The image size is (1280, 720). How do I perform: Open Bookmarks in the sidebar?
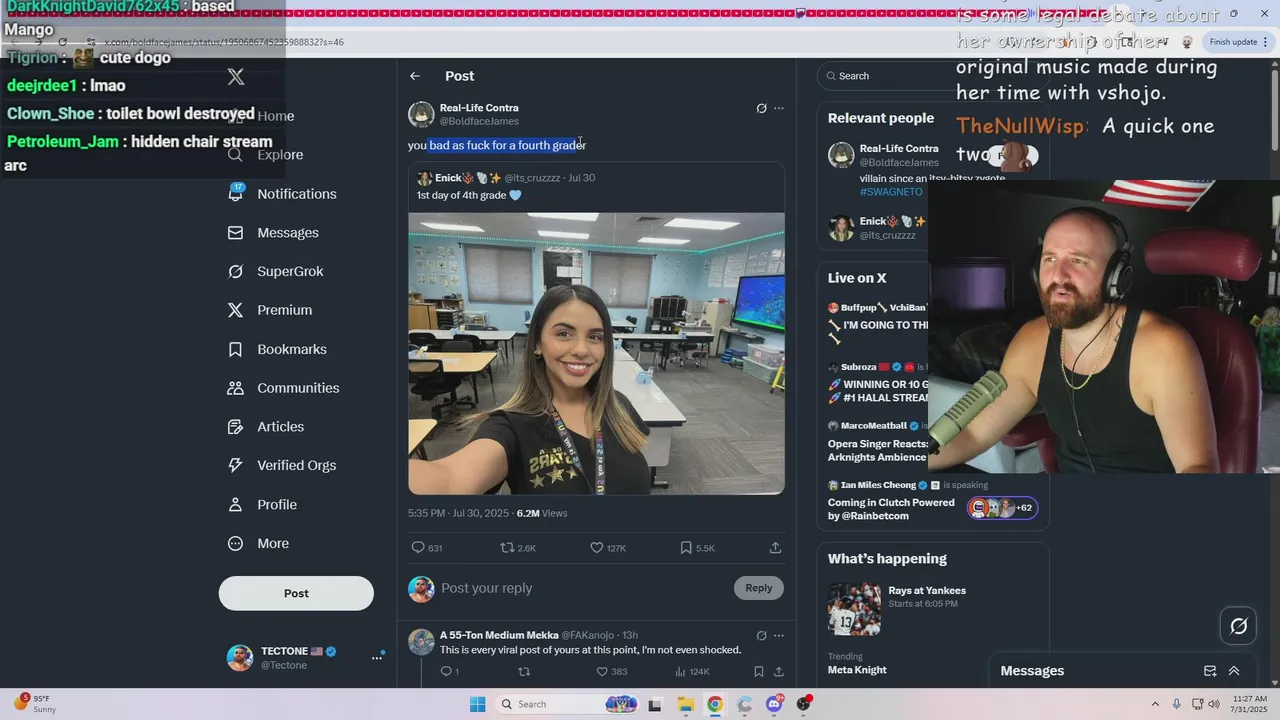277,349
